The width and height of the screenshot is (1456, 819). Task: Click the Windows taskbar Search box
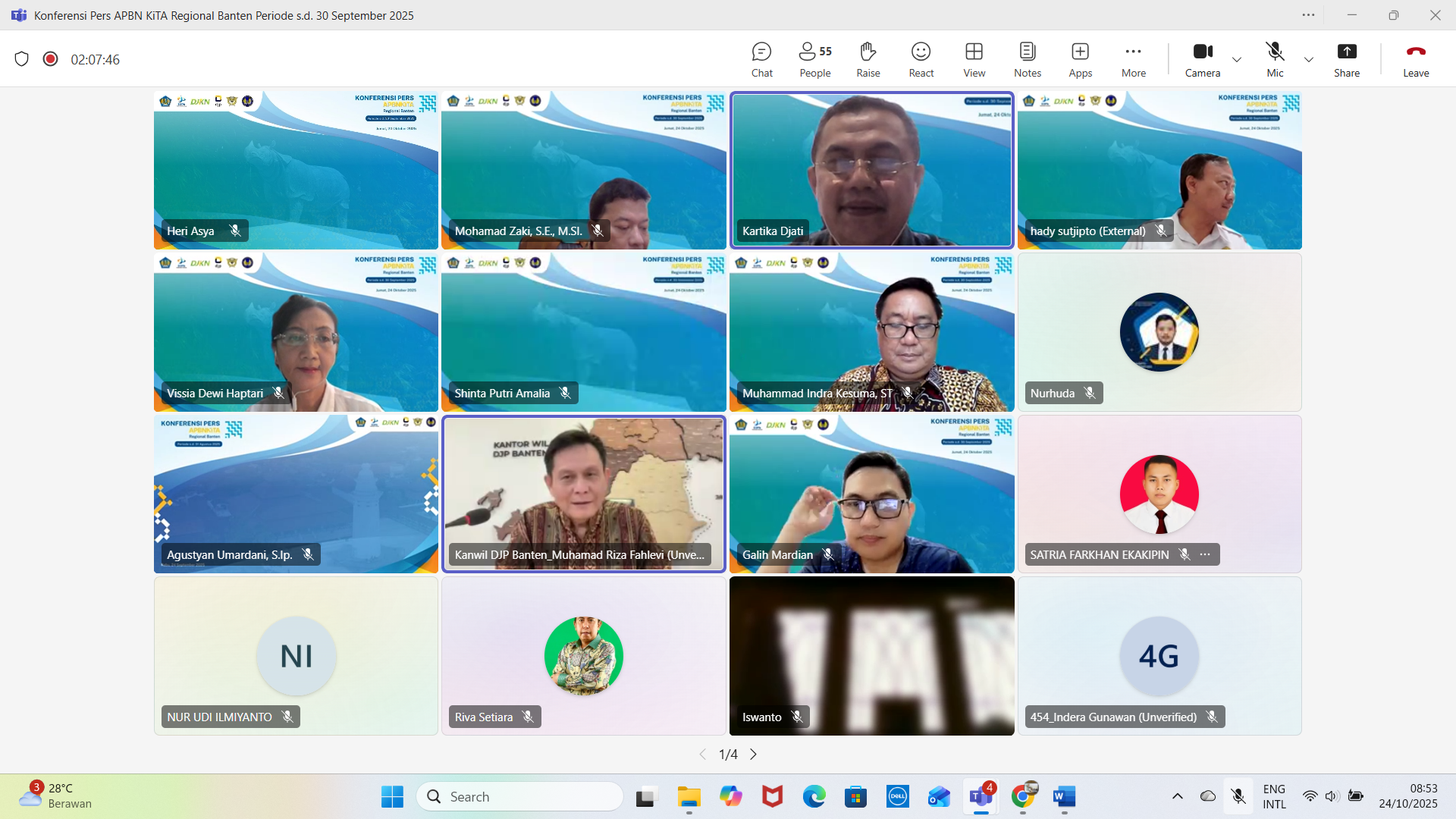[x=519, y=796]
